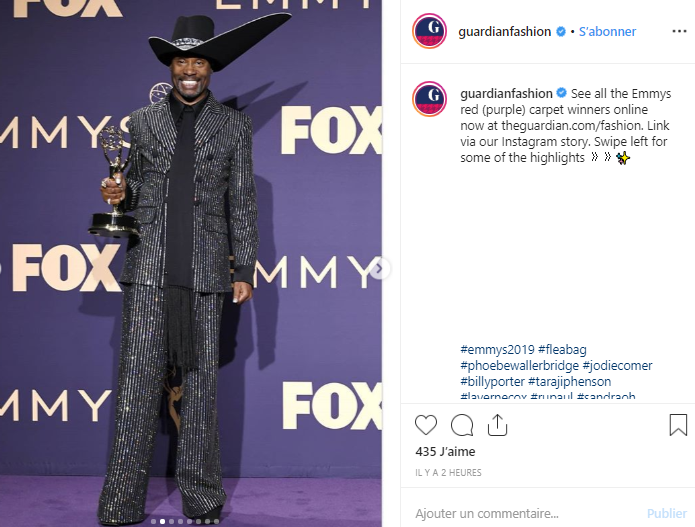The height and width of the screenshot is (527, 695).
Task: Save post using bookmark icon
Action: click(x=678, y=425)
